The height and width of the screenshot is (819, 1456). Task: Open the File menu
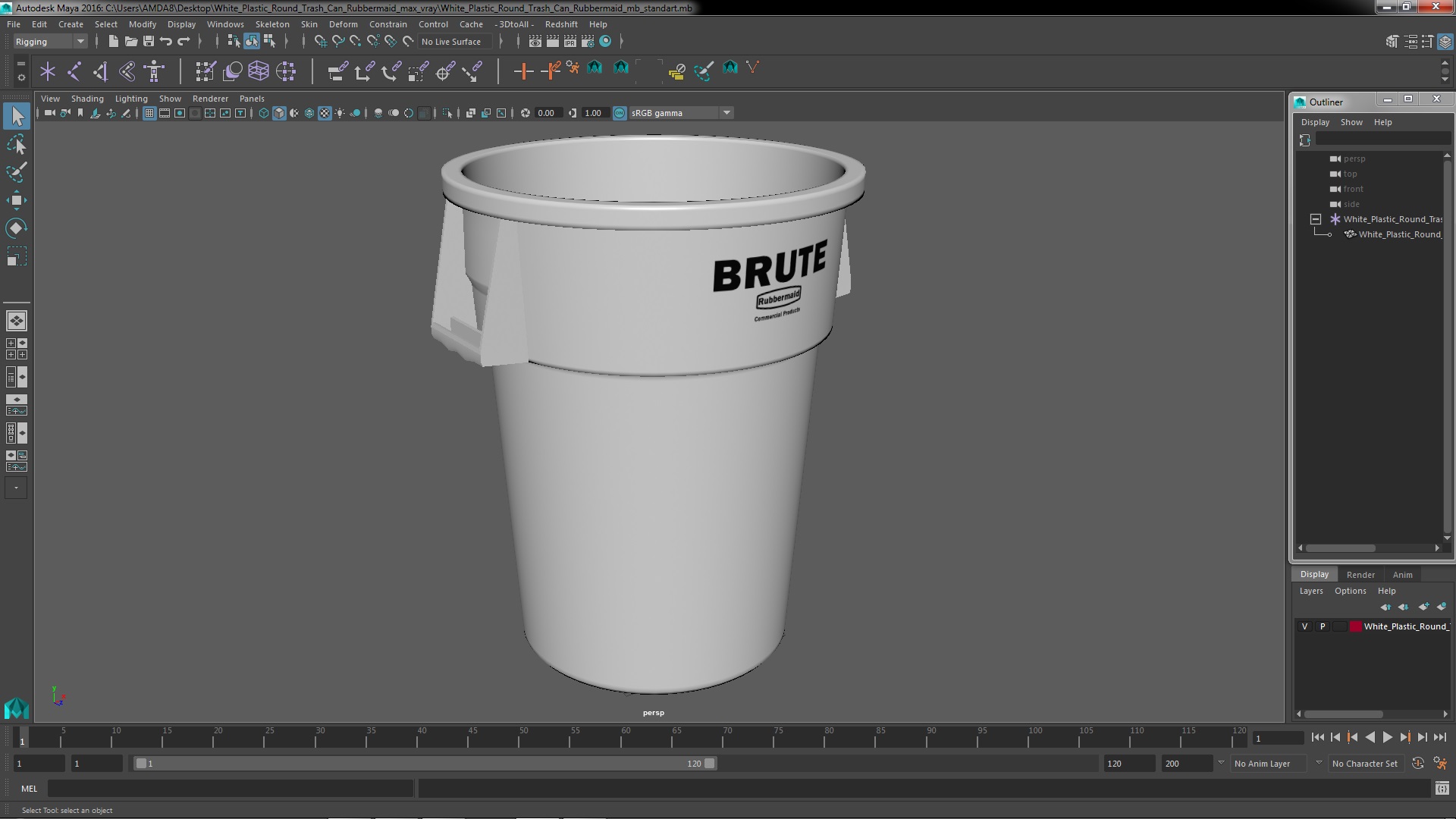pos(14,24)
